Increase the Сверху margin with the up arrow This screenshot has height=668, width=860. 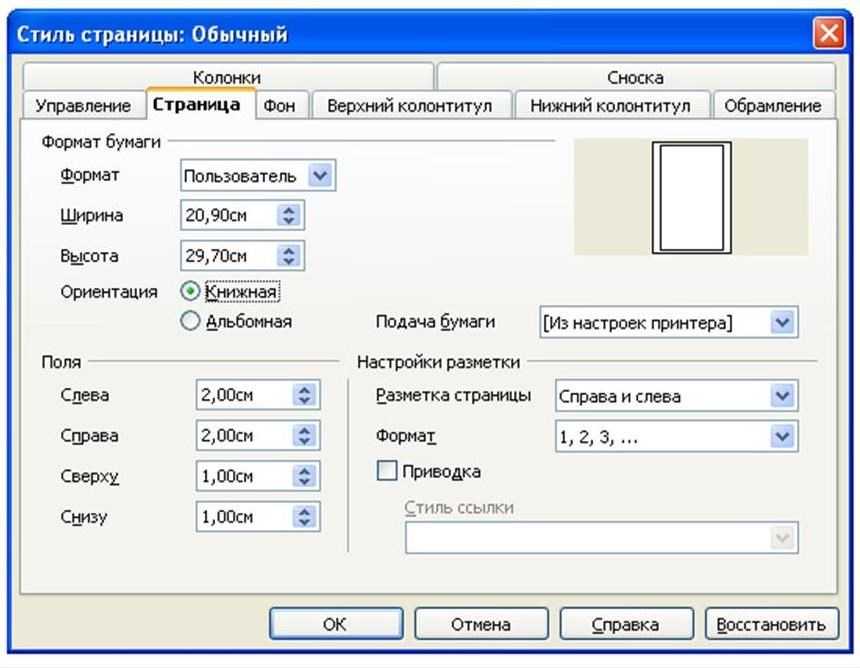pyautogui.click(x=305, y=470)
